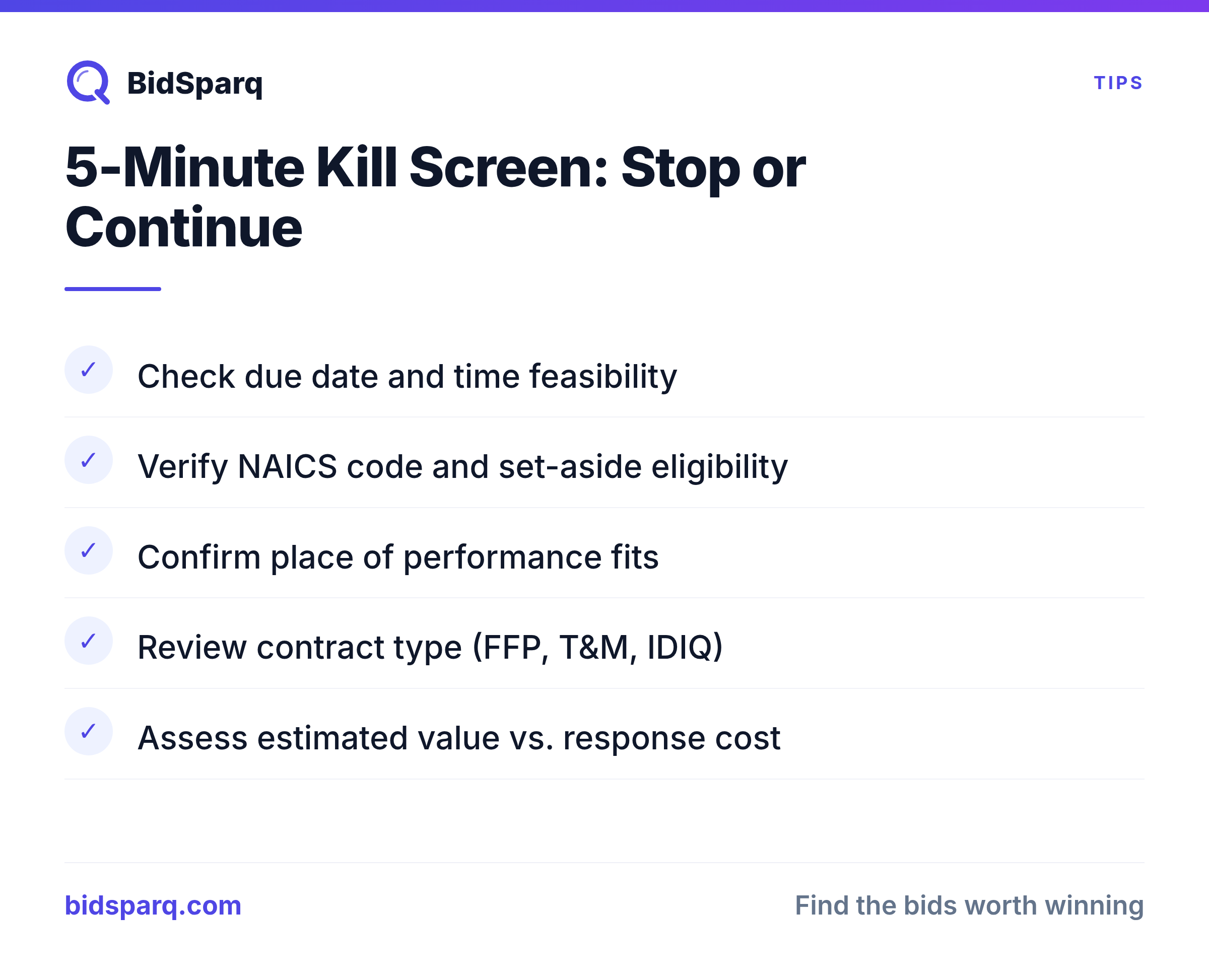
Task: Click the BidSparq brand name text
Action: [195, 84]
